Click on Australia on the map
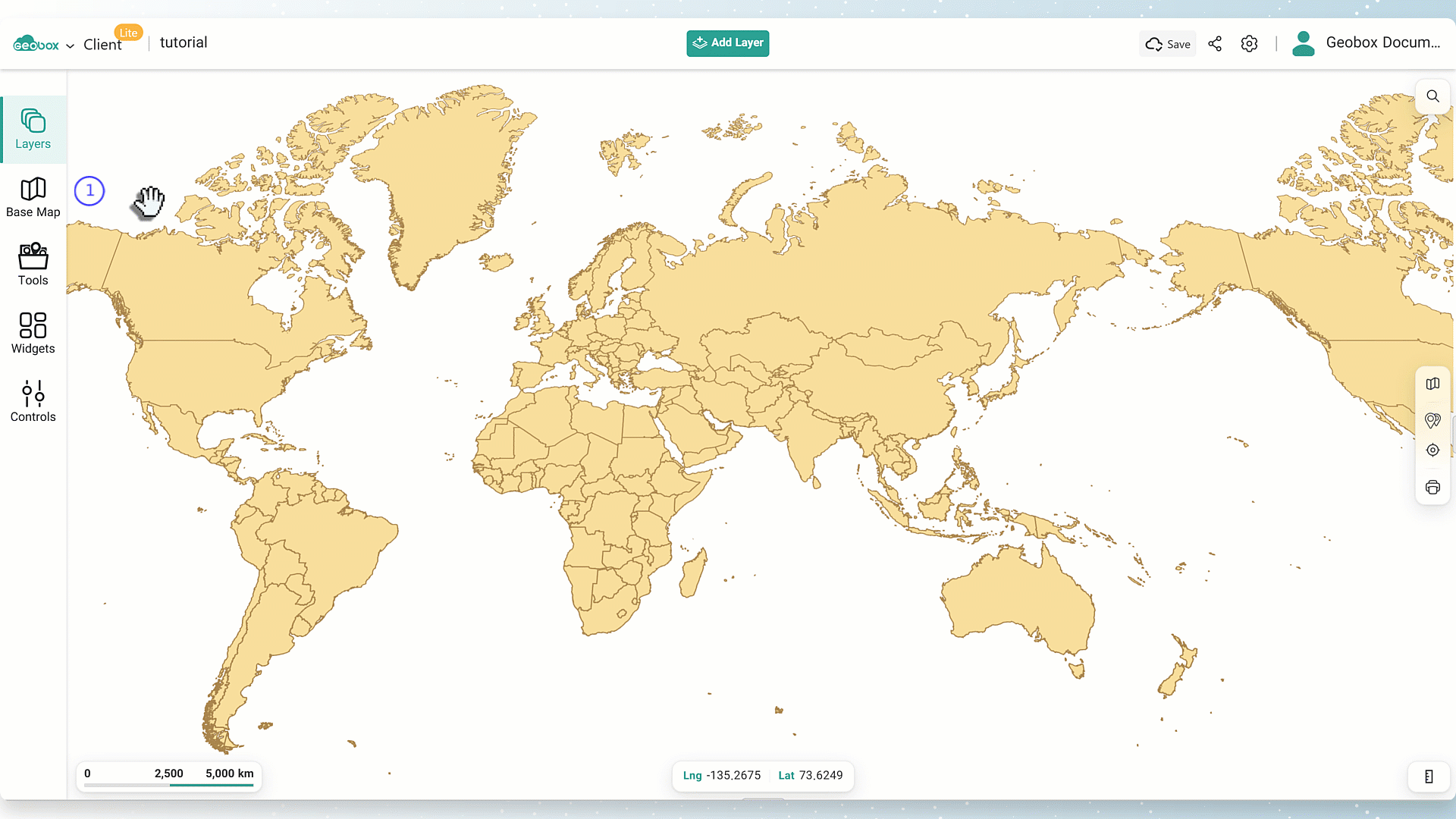The width and height of the screenshot is (1456, 819). 1020,599
